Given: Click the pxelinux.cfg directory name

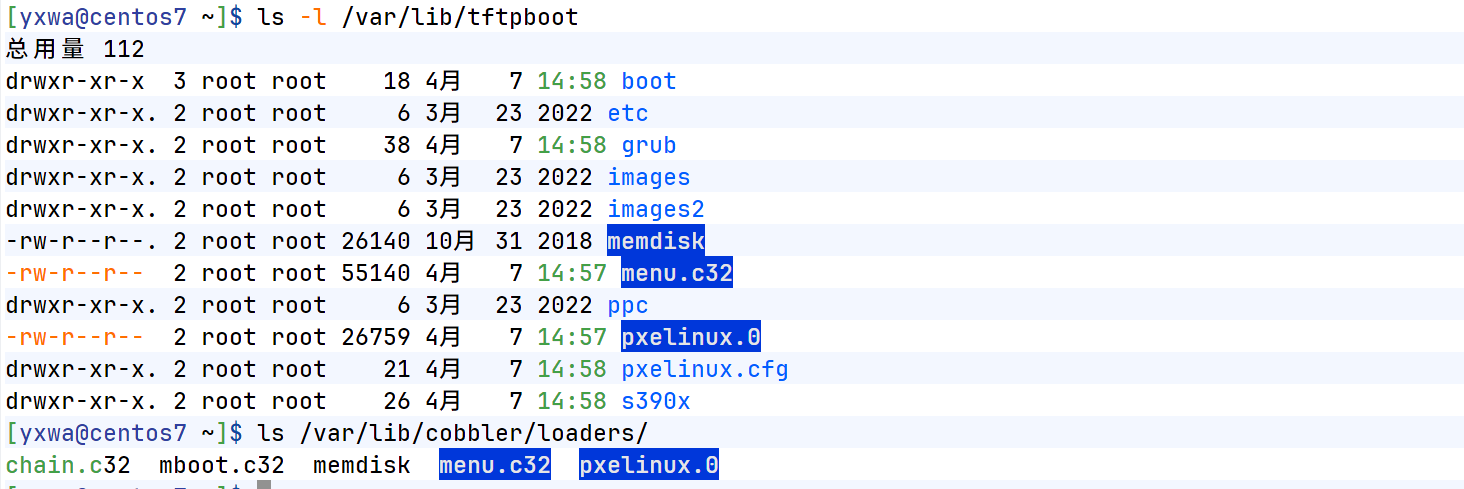Looking at the screenshot, I should coord(704,369).
